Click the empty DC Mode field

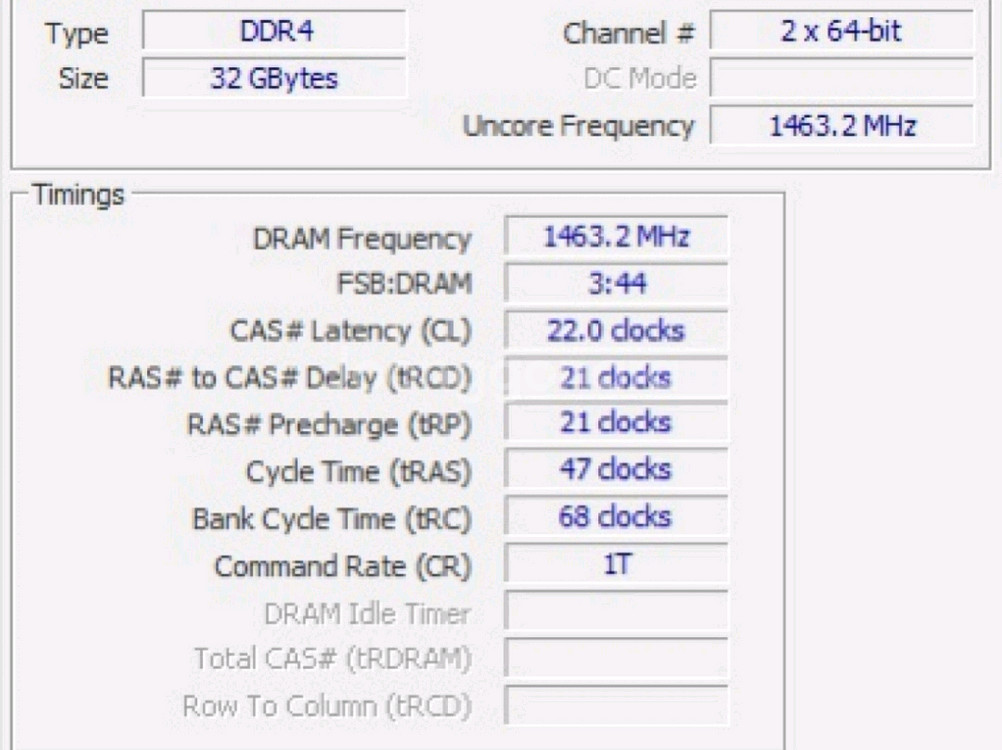pos(841,78)
